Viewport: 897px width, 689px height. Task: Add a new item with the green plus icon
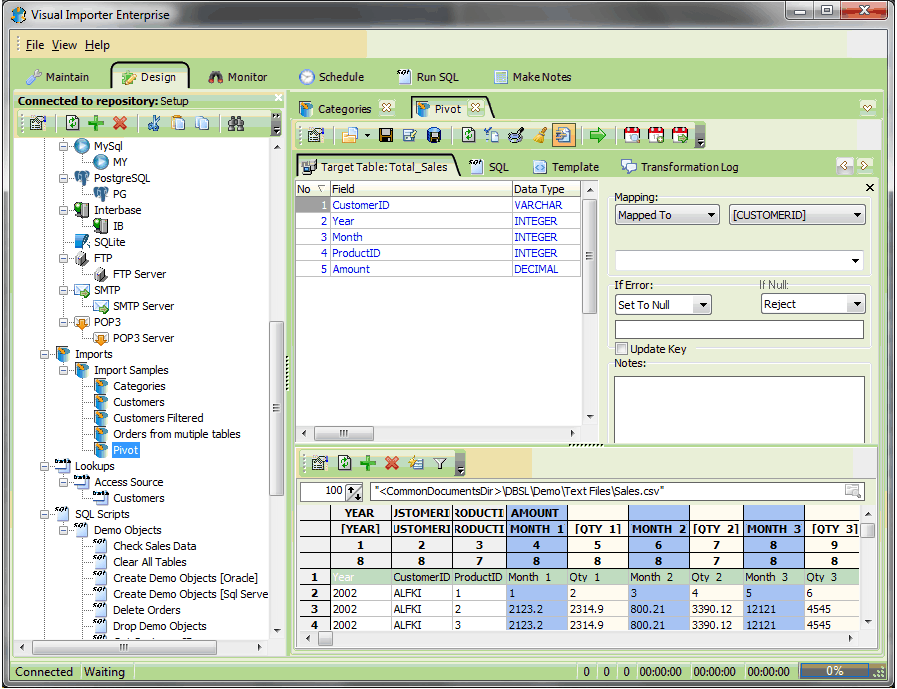click(x=96, y=123)
